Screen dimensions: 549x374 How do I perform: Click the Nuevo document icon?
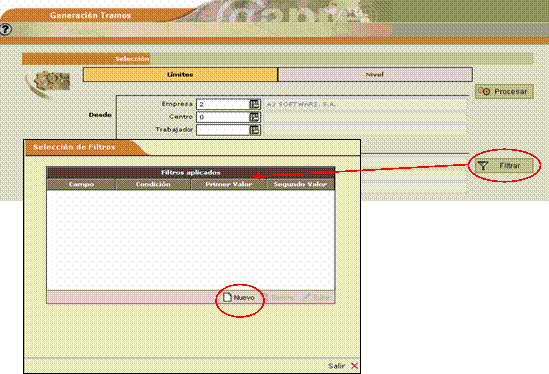click(x=228, y=297)
